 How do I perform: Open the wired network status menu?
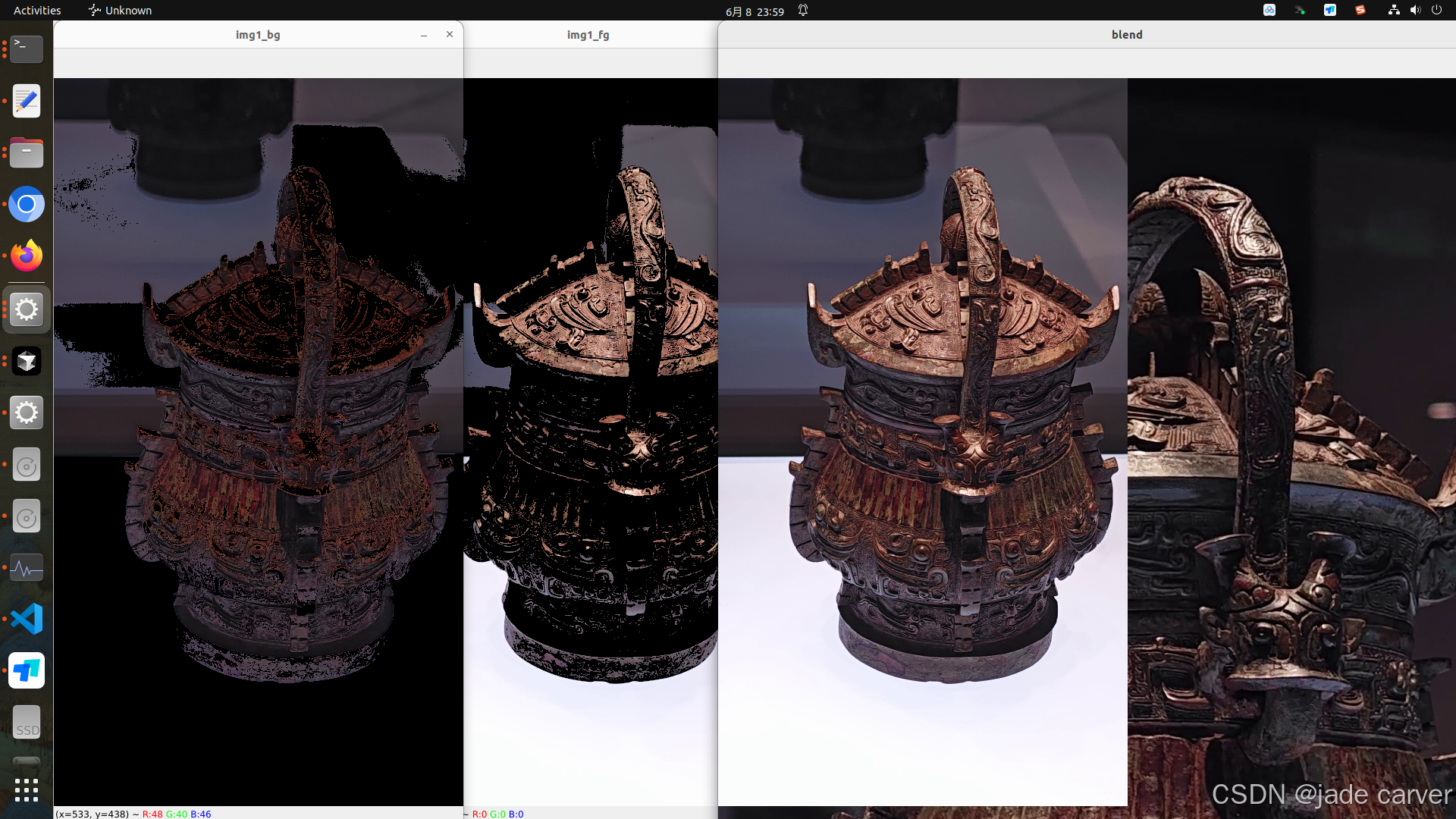coord(1394,10)
